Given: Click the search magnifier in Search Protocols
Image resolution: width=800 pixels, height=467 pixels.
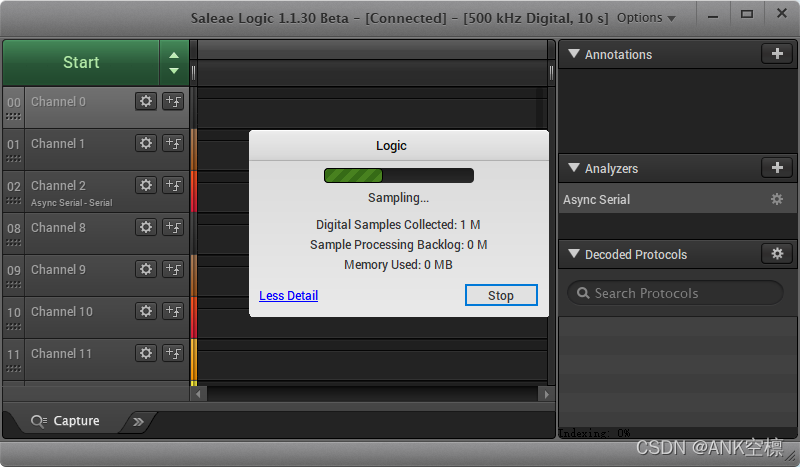Looking at the screenshot, I should point(583,293).
